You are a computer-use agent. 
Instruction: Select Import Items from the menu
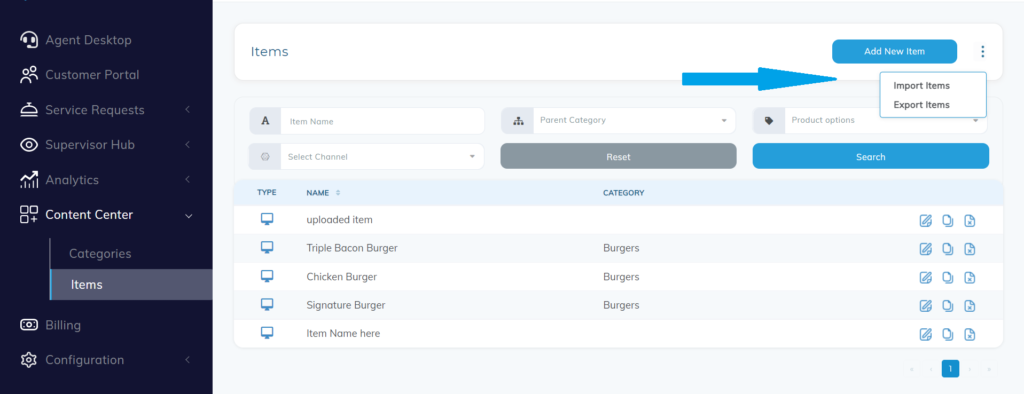click(921, 86)
